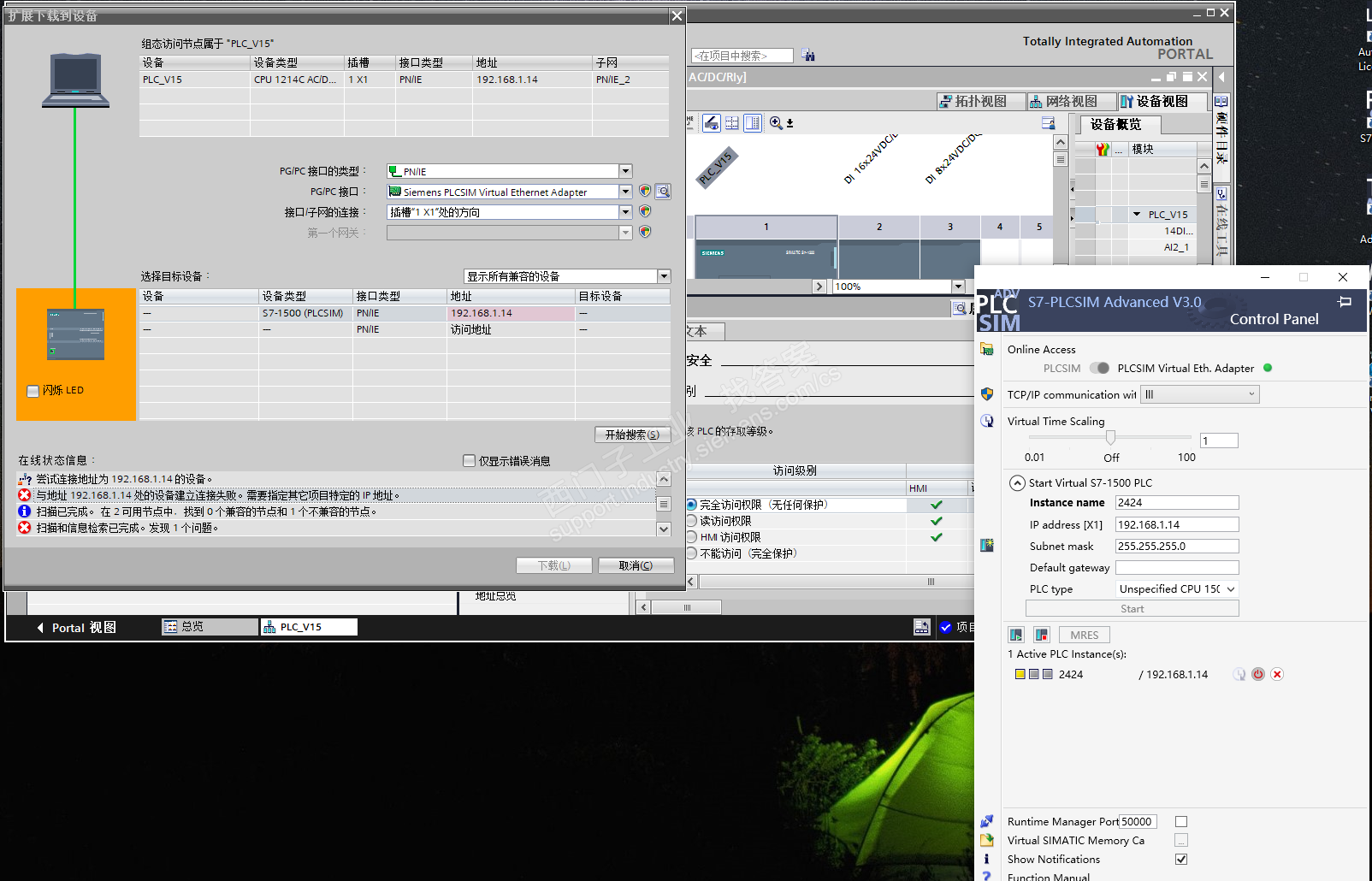
Task: Click the cancel button in download dialog
Action: point(636,565)
